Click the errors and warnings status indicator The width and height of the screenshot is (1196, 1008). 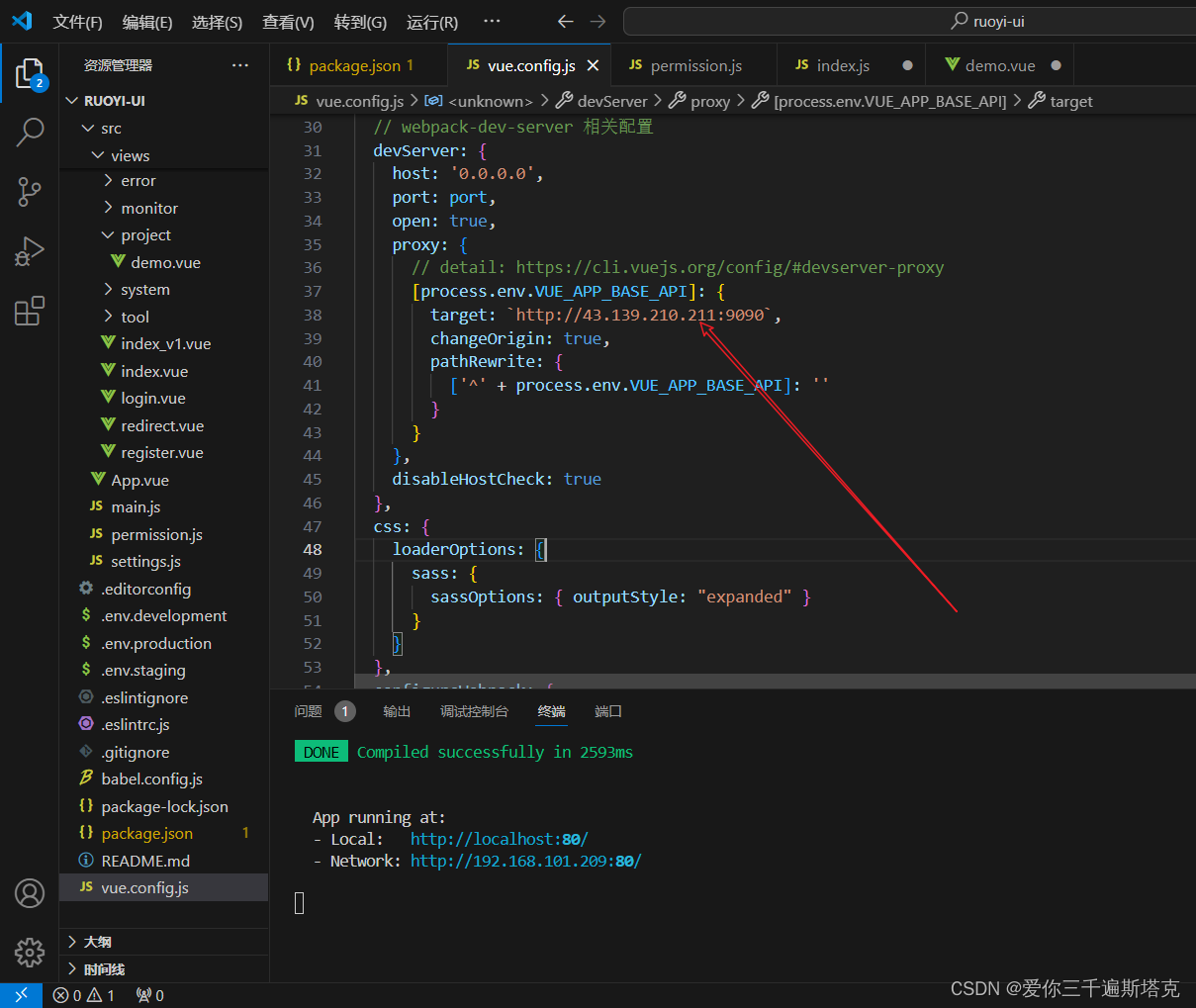[84, 995]
